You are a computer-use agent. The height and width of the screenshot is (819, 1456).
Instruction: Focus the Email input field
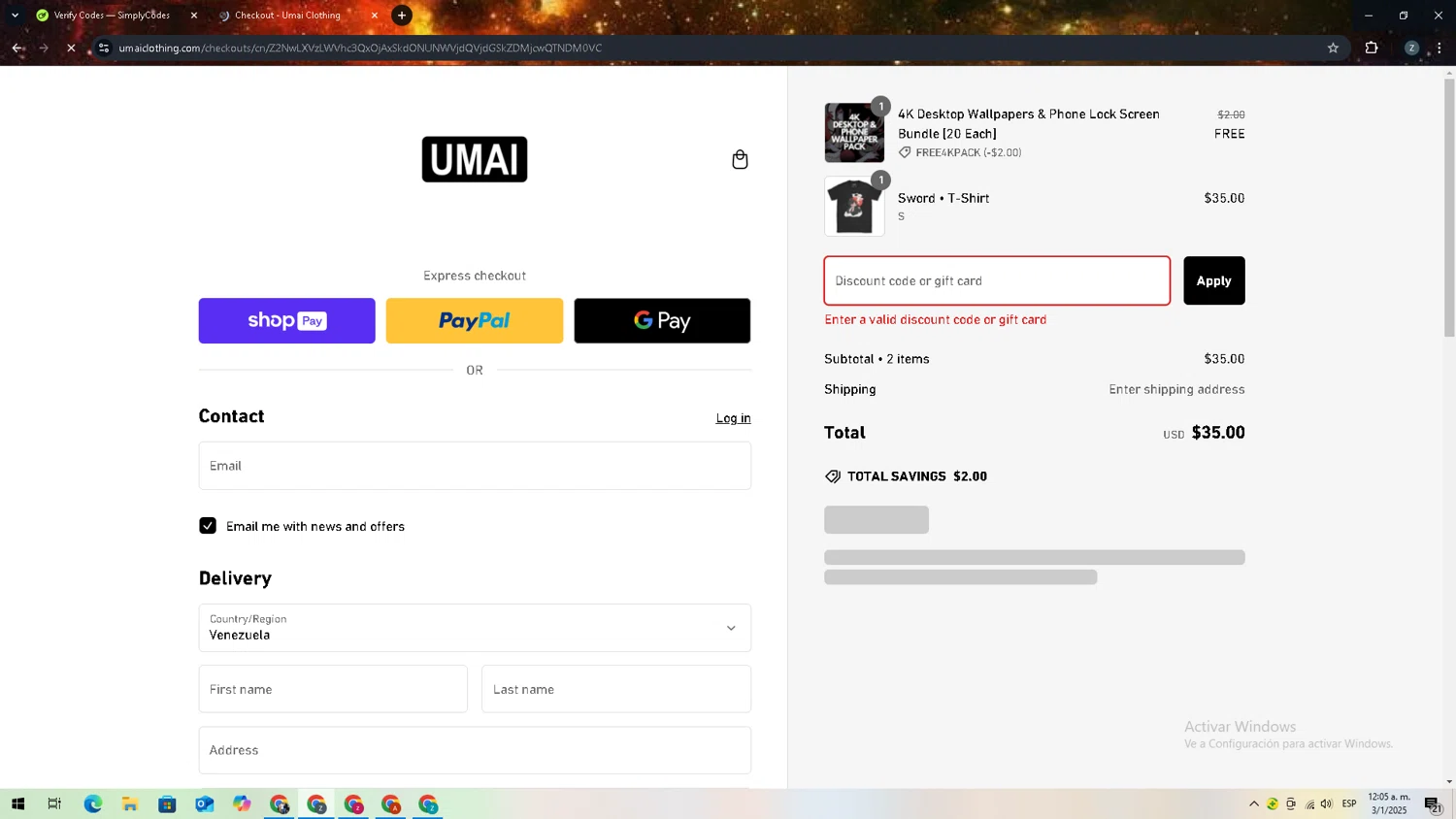[x=475, y=466]
